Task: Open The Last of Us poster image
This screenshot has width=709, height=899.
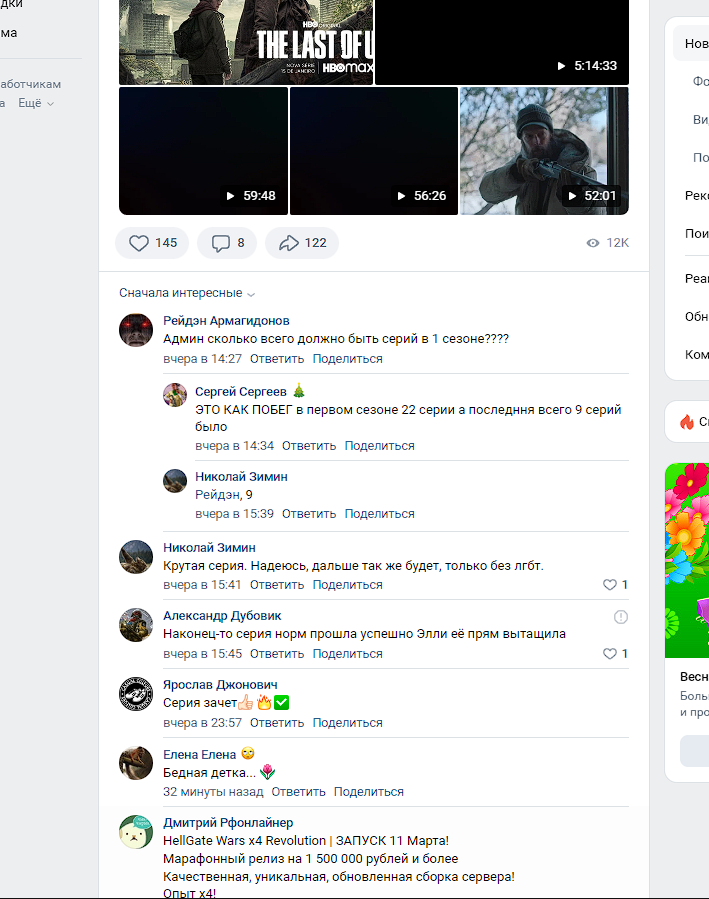Action: (x=246, y=42)
